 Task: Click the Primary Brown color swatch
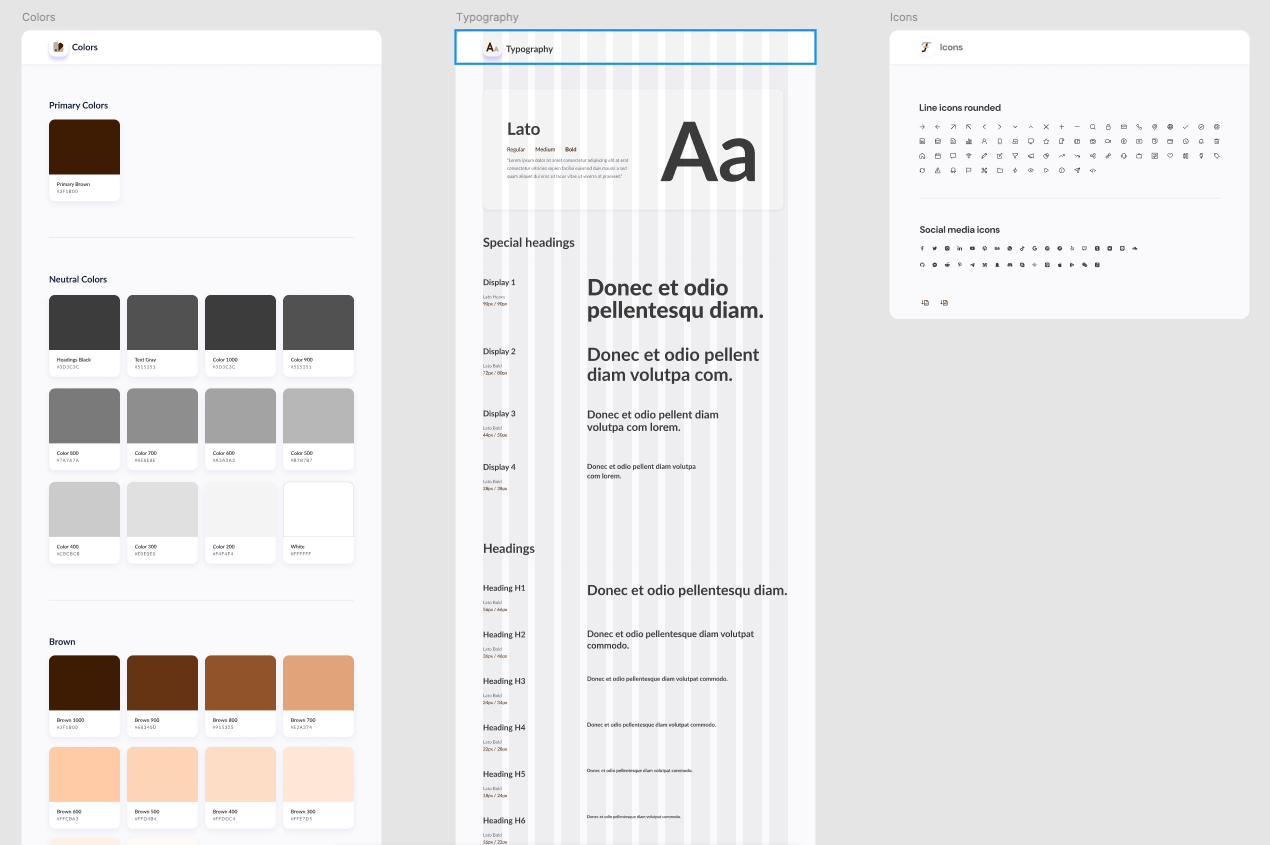coord(84,147)
